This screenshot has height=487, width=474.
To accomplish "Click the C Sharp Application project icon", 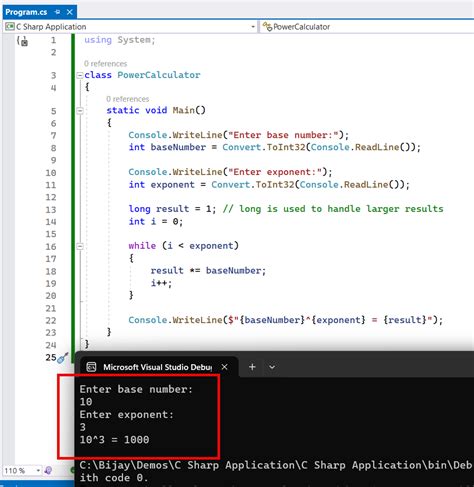I will coord(10,27).
